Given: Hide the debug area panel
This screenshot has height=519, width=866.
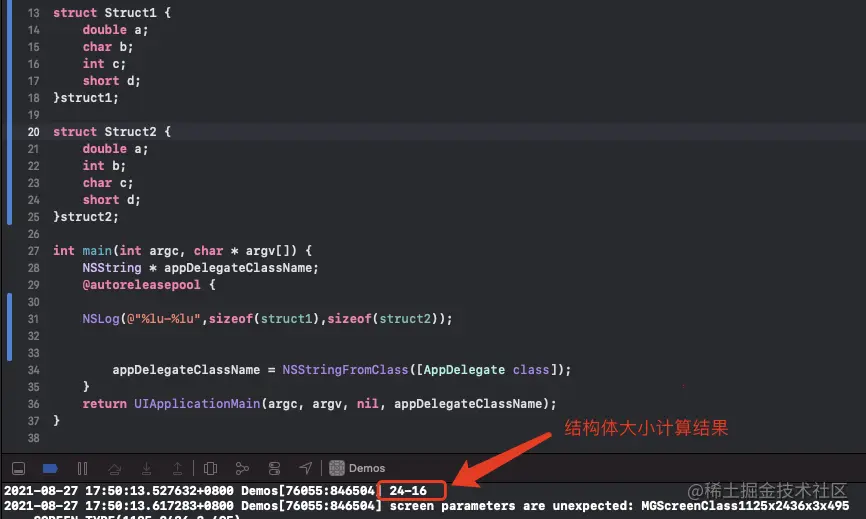Looking at the screenshot, I should point(18,469).
